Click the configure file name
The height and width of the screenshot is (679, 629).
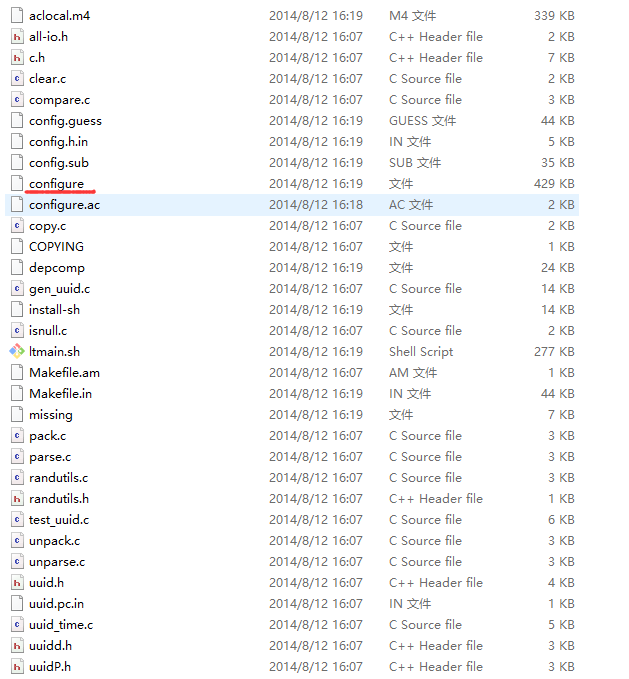coord(56,184)
